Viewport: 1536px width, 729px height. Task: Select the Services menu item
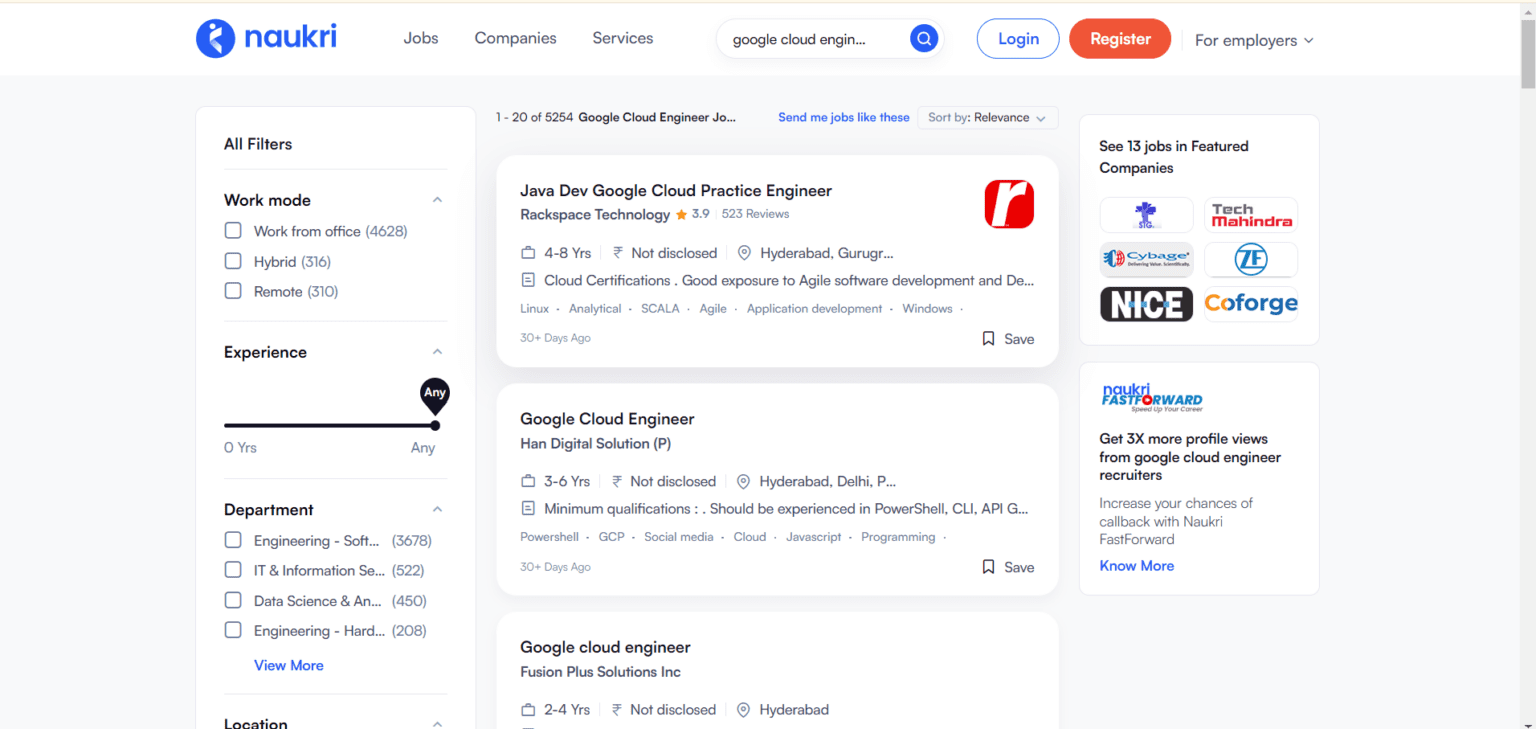click(622, 38)
